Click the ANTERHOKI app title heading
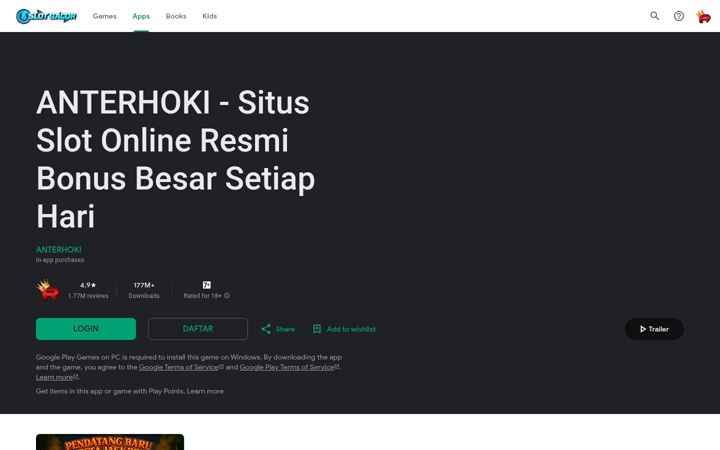This screenshot has width=720, height=450. (x=175, y=159)
